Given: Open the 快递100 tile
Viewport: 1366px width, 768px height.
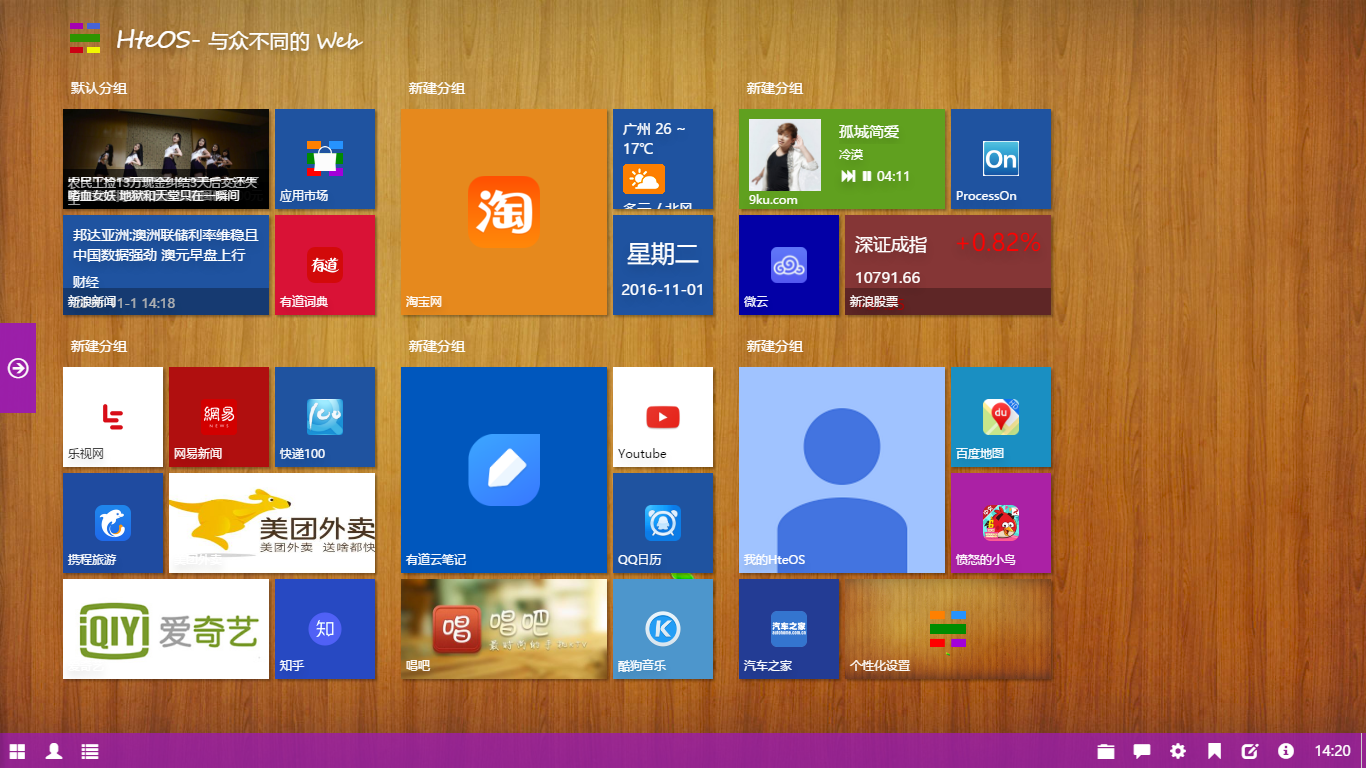Looking at the screenshot, I should 325,417.
